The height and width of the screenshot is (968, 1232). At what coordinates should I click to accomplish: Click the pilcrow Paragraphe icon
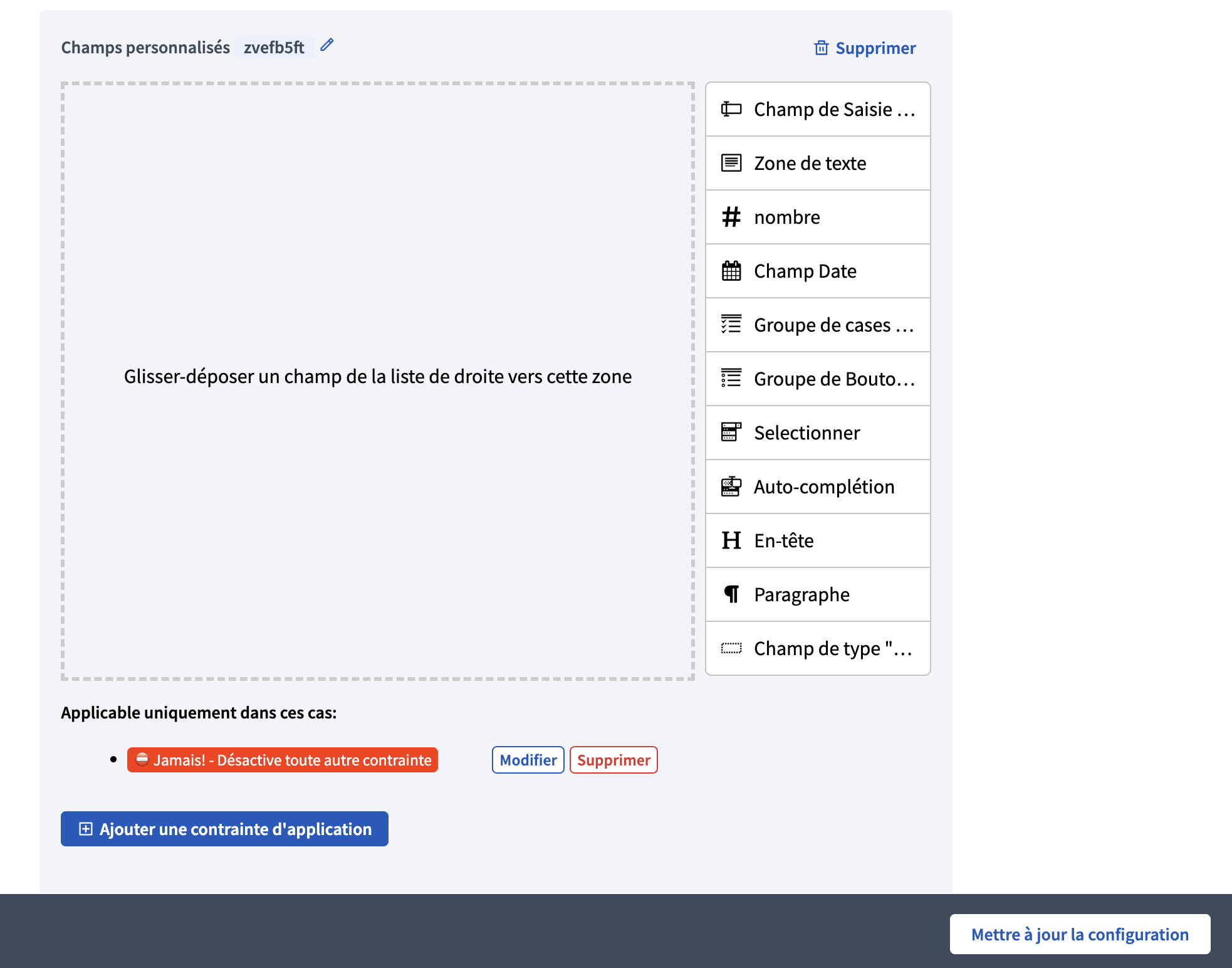[x=731, y=594]
